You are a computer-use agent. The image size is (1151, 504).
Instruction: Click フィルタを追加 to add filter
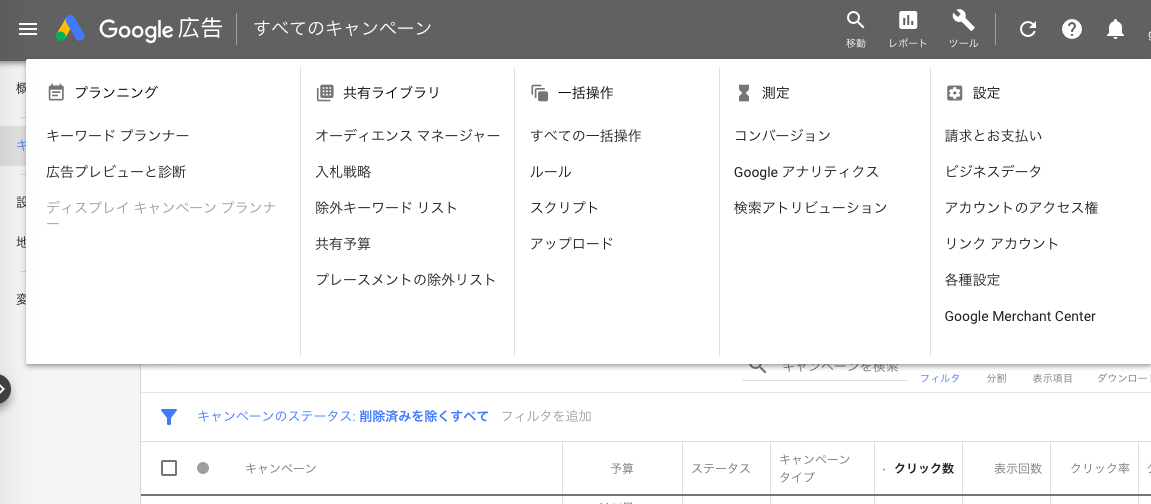click(x=546, y=417)
